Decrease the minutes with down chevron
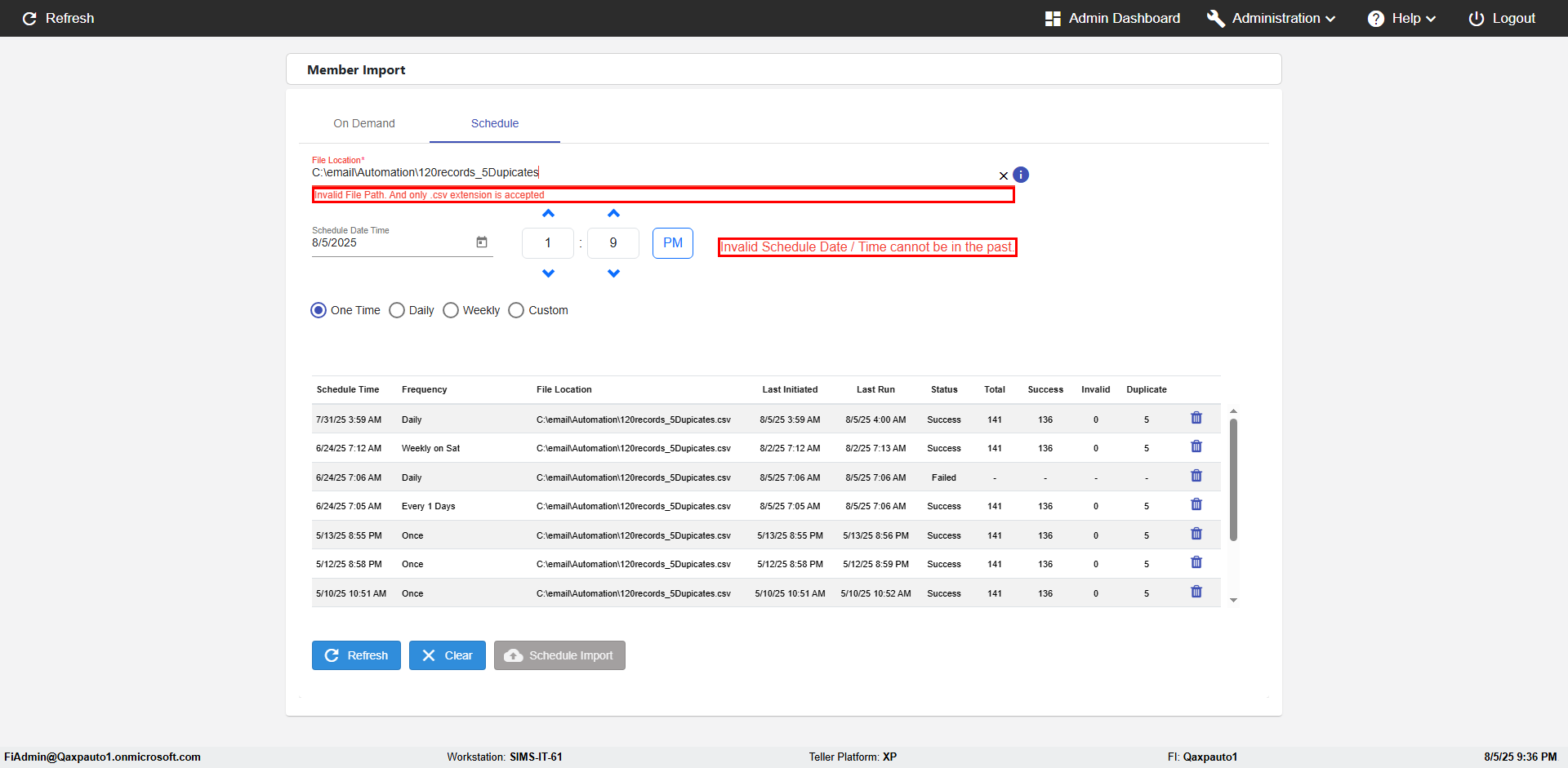Screen dimensions: 1568x768 pos(613,273)
